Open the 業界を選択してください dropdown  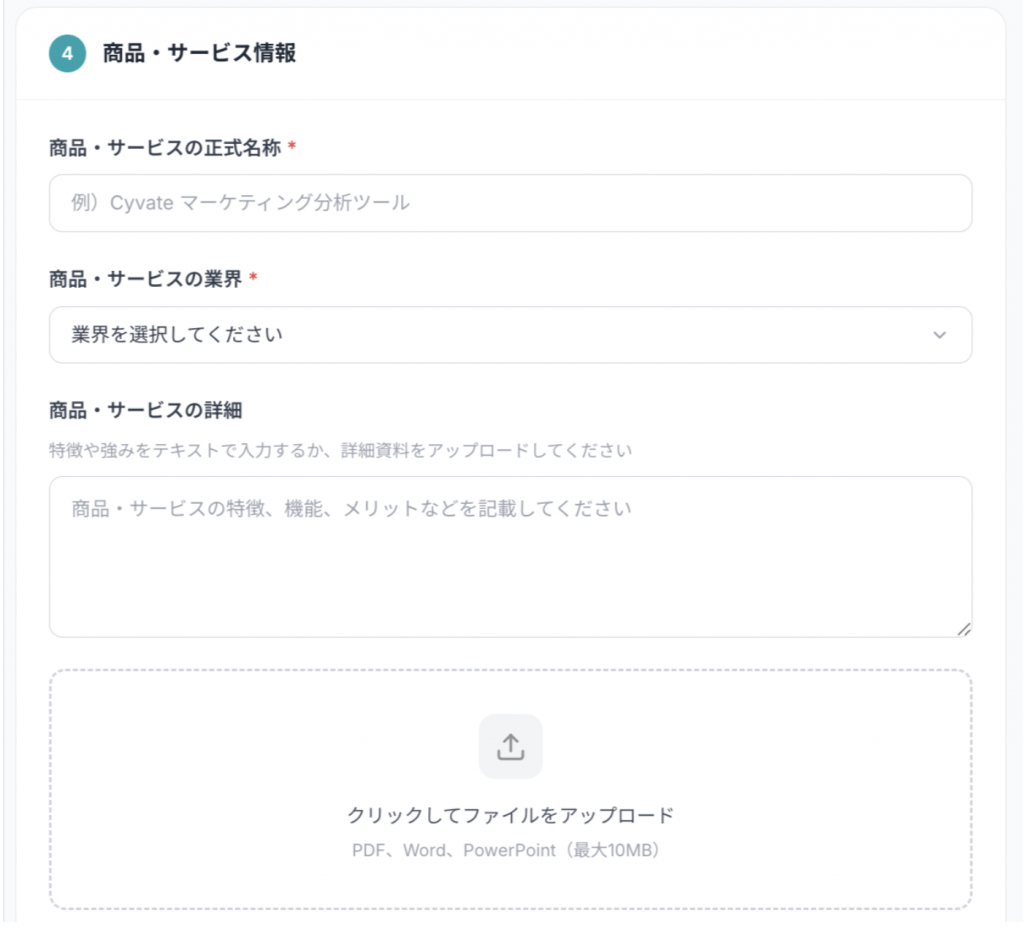click(x=500, y=335)
